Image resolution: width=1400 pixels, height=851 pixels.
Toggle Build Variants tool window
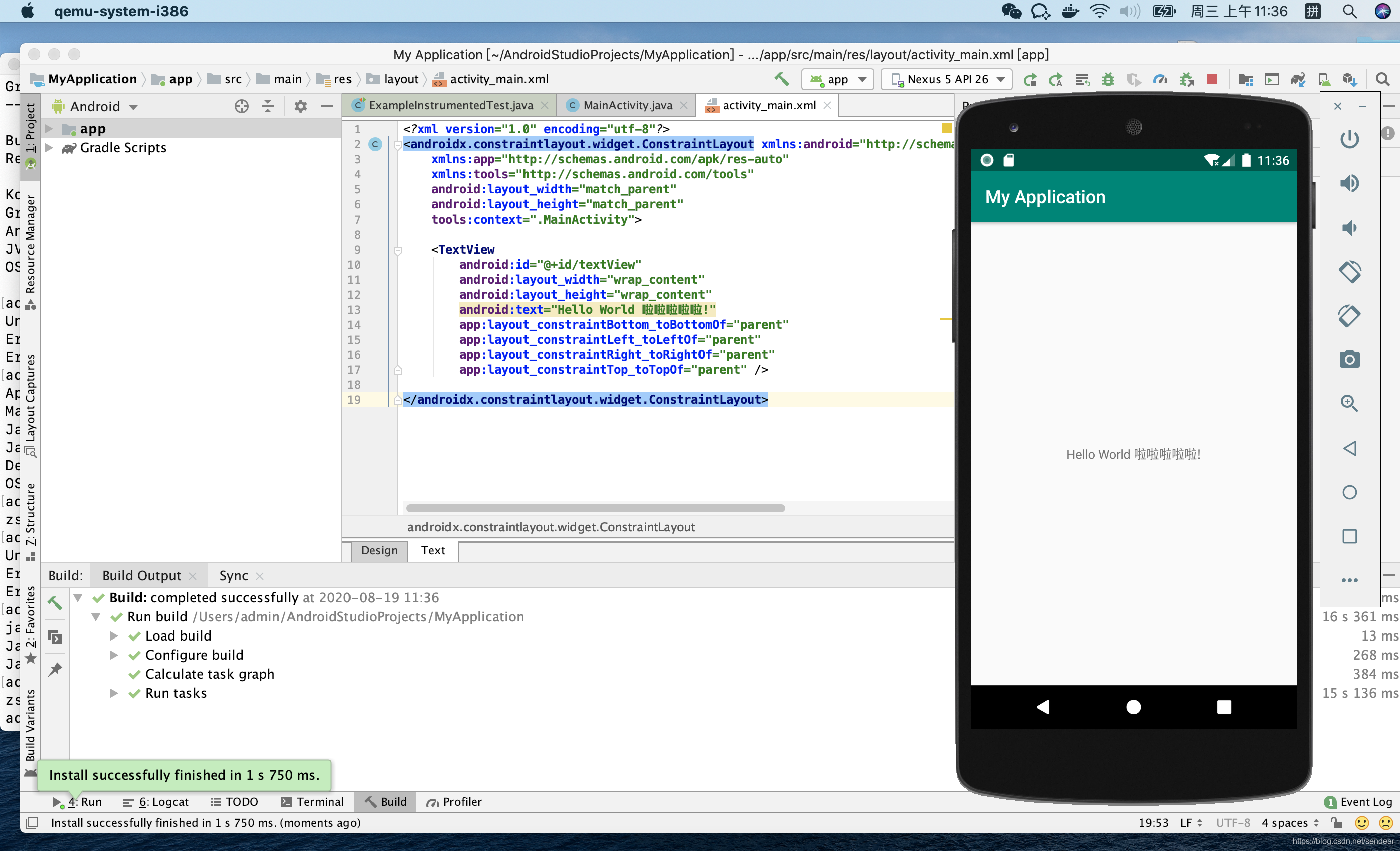pos(30,732)
